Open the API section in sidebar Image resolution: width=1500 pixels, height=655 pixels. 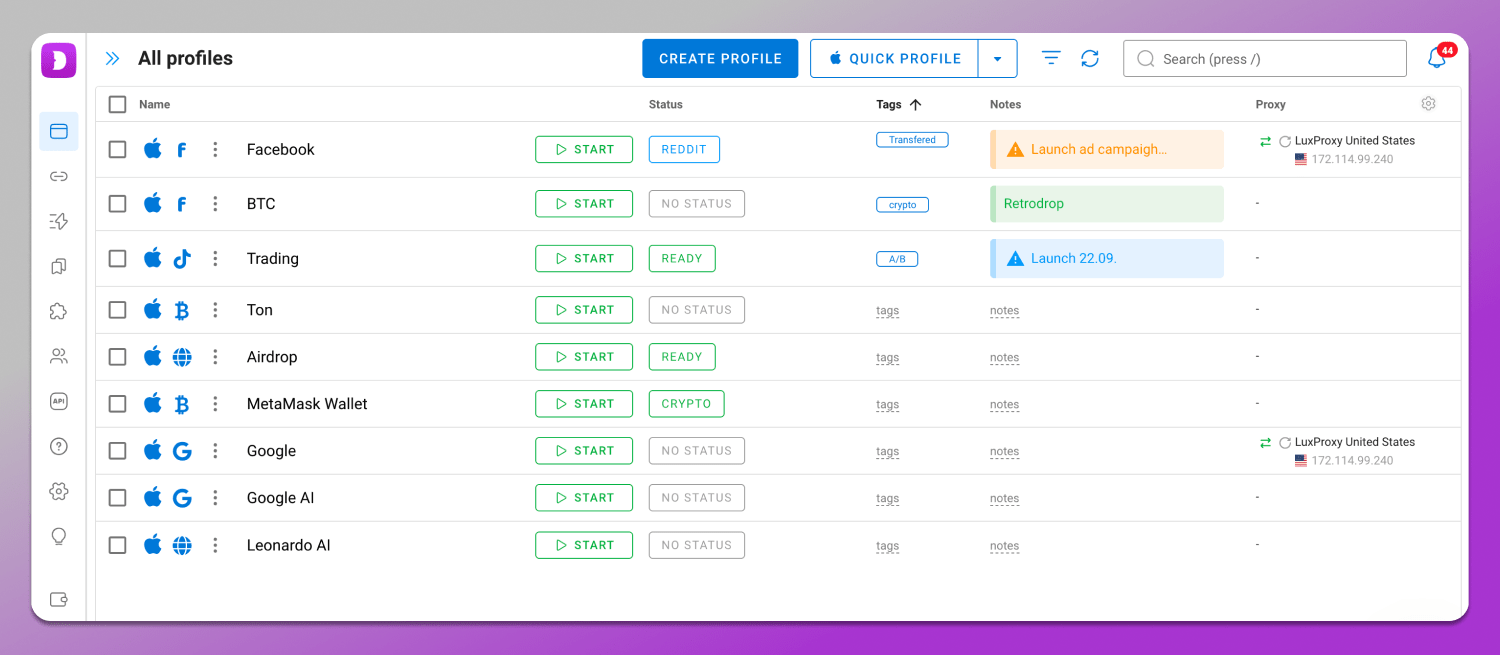coord(58,401)
